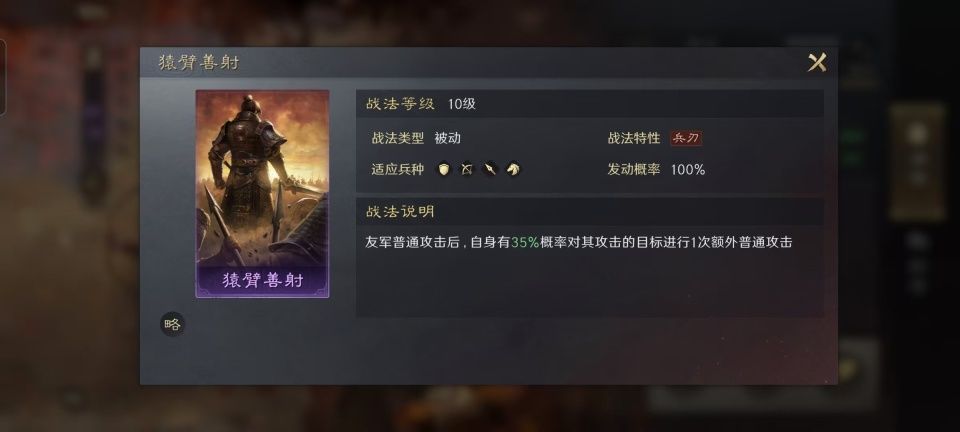Select the bow archer troop icon
Image resolution: width=960 pixels, height=432 pixels.
click(x=467, y=169)
